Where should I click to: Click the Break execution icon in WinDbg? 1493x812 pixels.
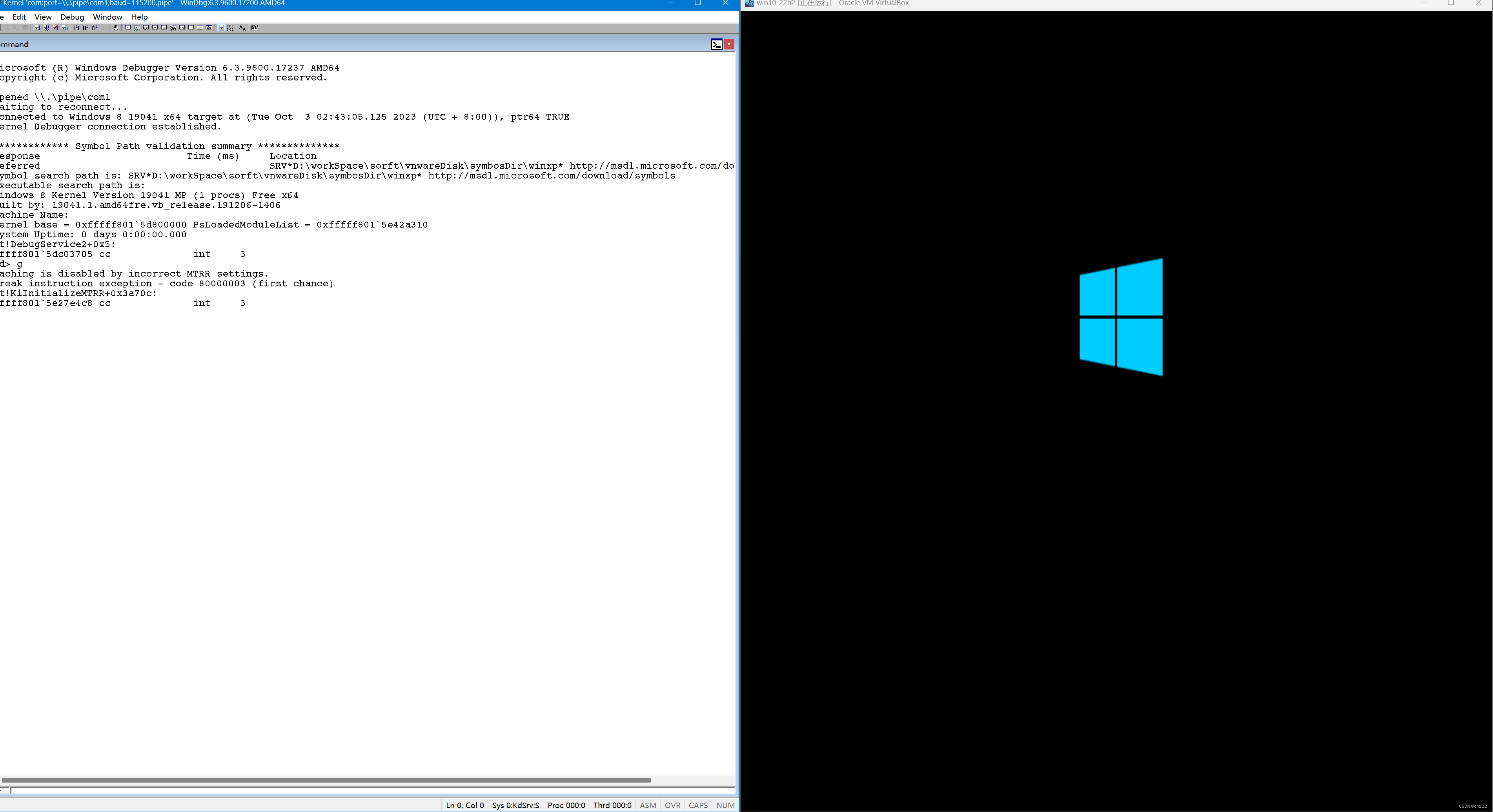114,27
